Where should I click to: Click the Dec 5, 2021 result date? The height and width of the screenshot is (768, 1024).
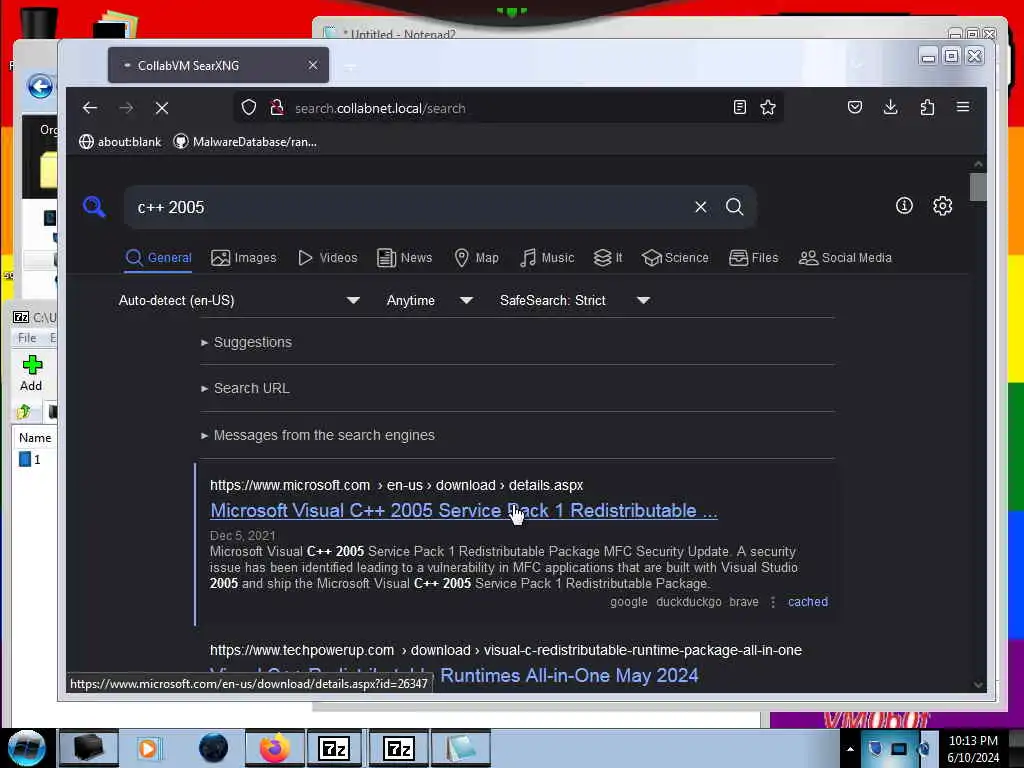point(243,536)
